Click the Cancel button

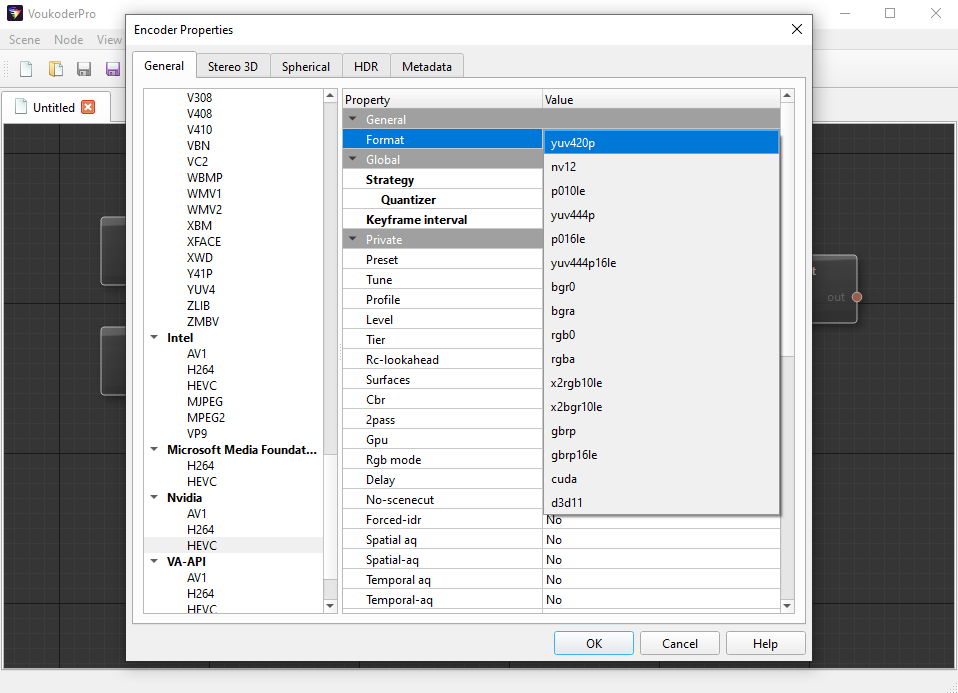pyautogui.click(x=679, y=643)
